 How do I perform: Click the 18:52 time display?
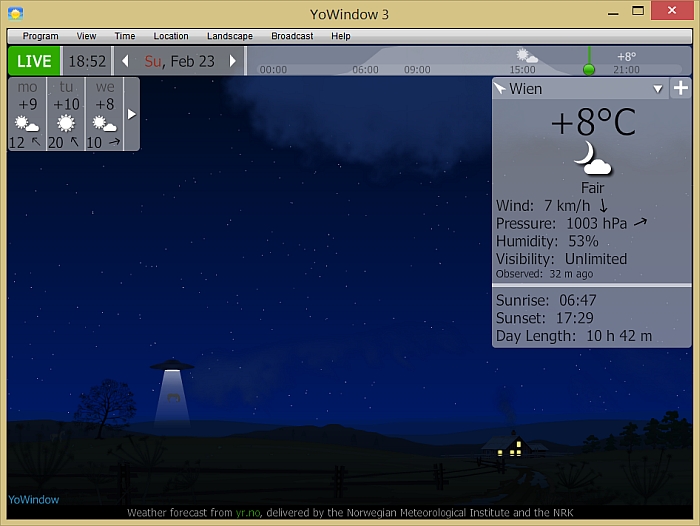click(87, 61)
